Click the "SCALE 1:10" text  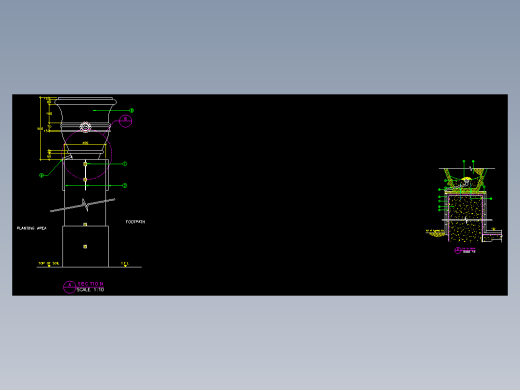(x=90, y=290)
